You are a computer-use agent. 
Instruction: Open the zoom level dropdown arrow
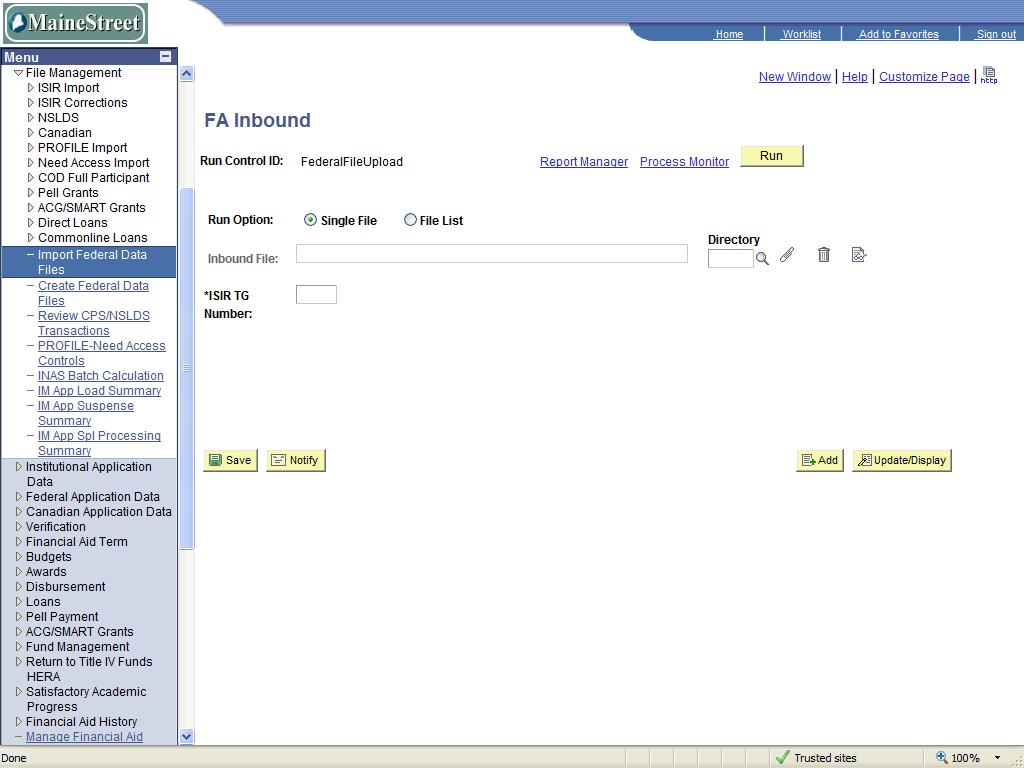(x=997, y=758)
